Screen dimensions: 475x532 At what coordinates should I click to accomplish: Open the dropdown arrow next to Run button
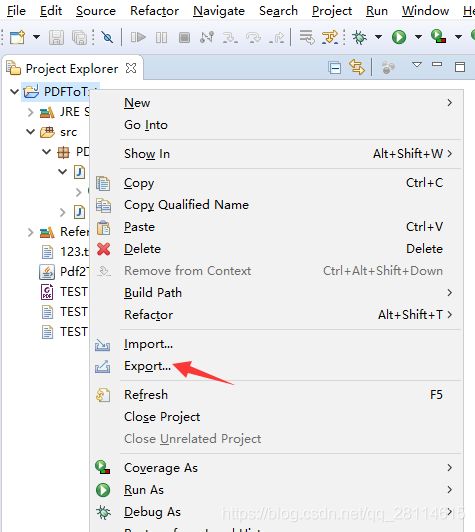coord(418,37)
